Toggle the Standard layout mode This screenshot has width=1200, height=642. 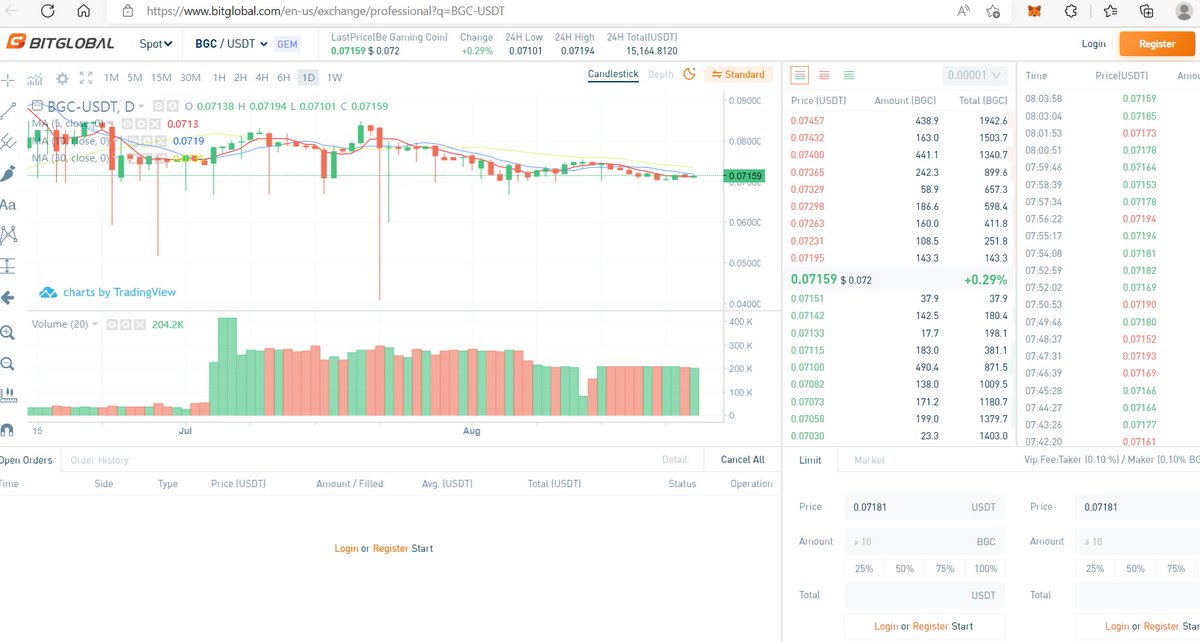pyautogui.click(x=739, y=74)
